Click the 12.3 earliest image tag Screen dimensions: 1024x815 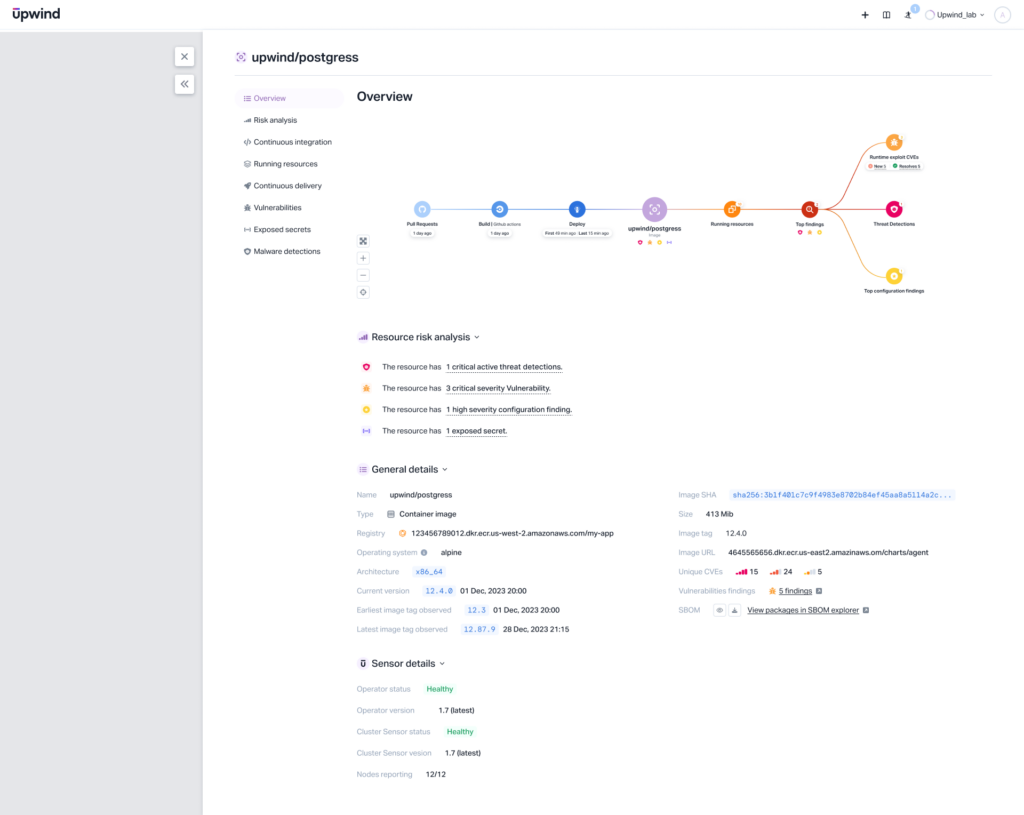[x=476, y=611]
